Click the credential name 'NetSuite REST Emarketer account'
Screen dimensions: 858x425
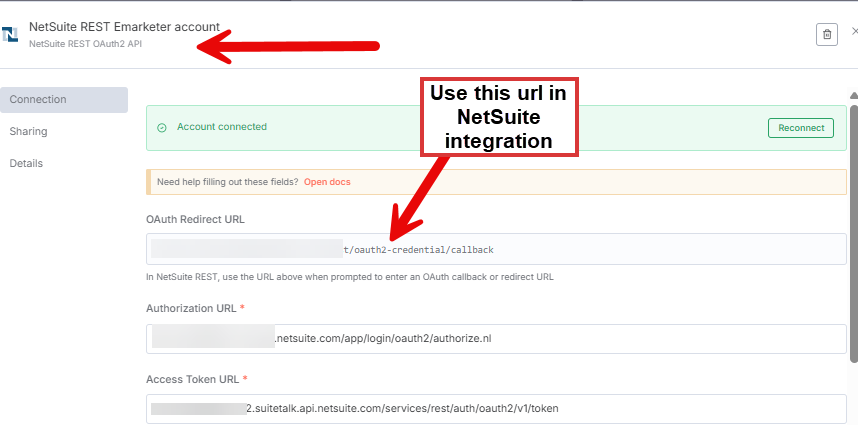pos(124,27)
